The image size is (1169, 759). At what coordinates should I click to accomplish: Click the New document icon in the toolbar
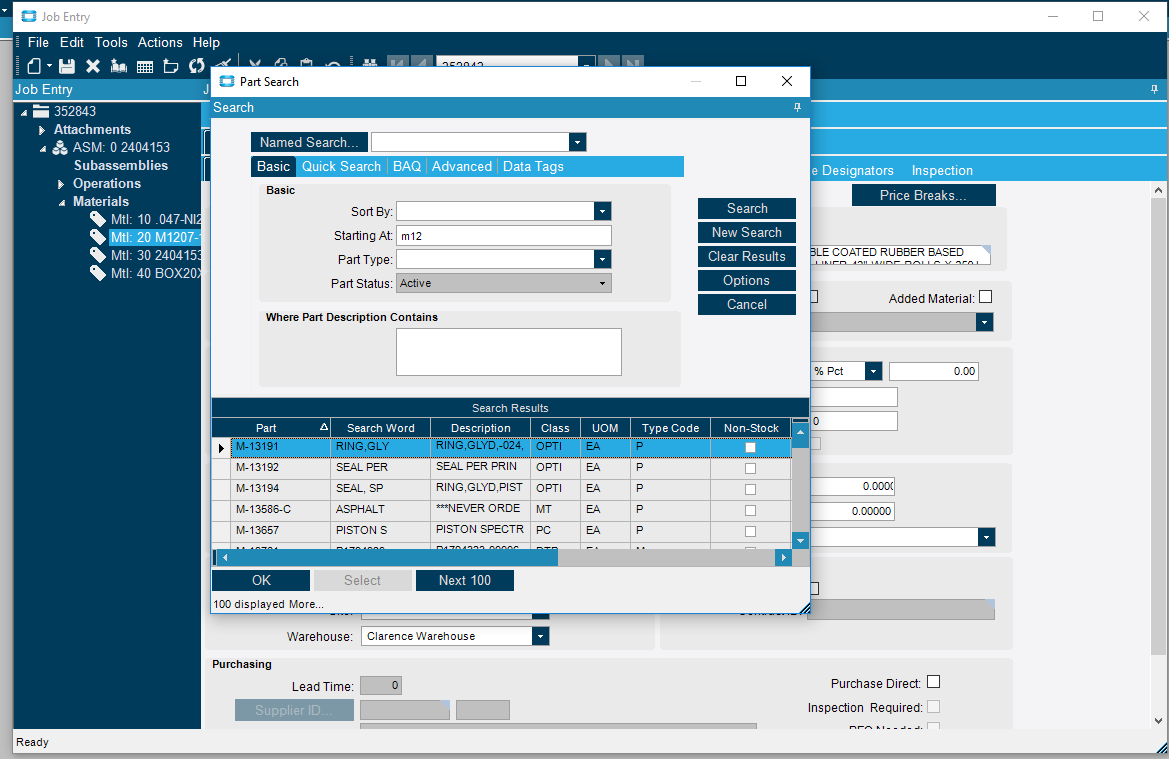[x=35, y=66]
